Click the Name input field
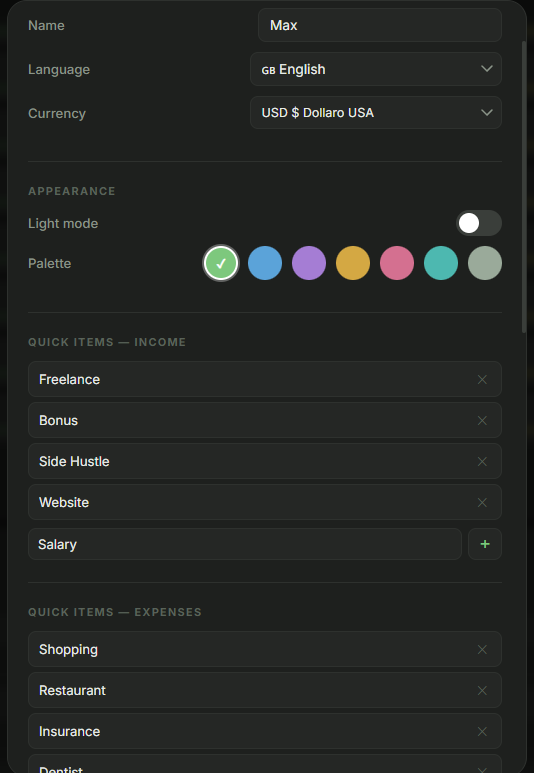 (380, 25)
